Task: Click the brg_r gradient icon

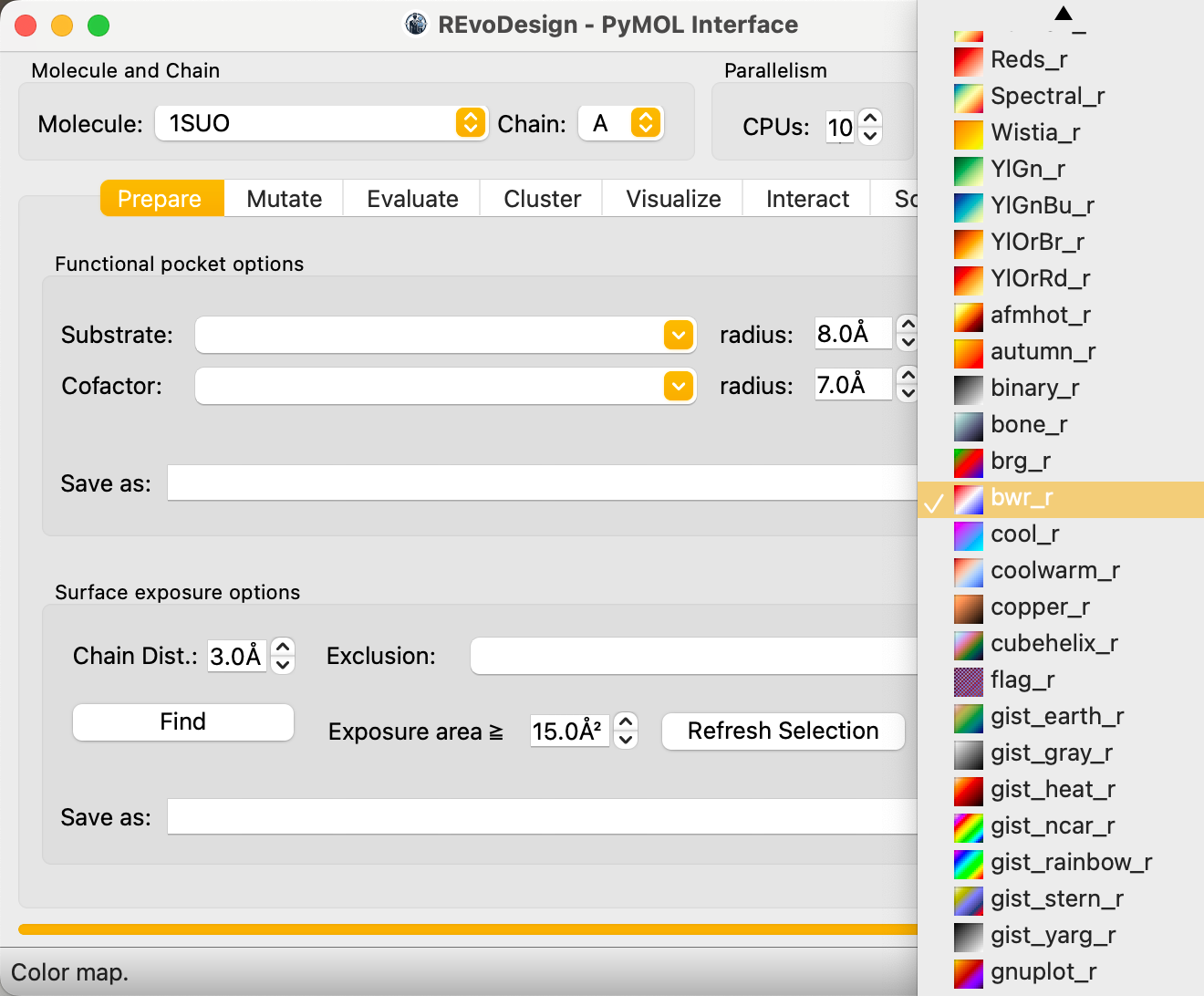Action: pos(969,462)
